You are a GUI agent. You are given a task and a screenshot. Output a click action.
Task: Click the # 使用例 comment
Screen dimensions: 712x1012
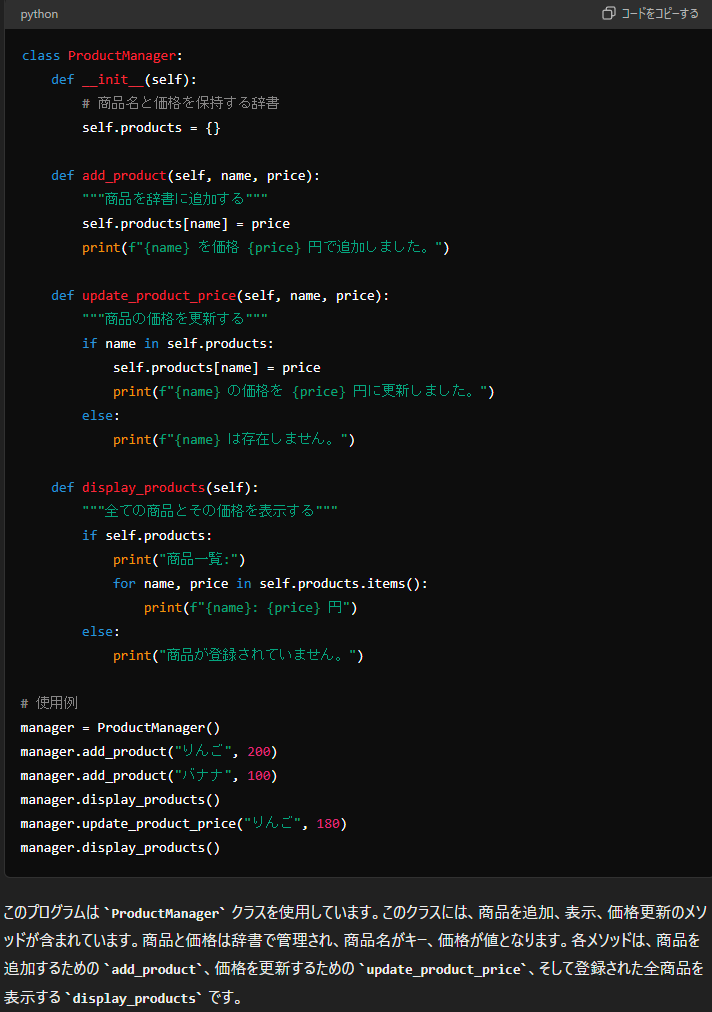coord(49,703)
